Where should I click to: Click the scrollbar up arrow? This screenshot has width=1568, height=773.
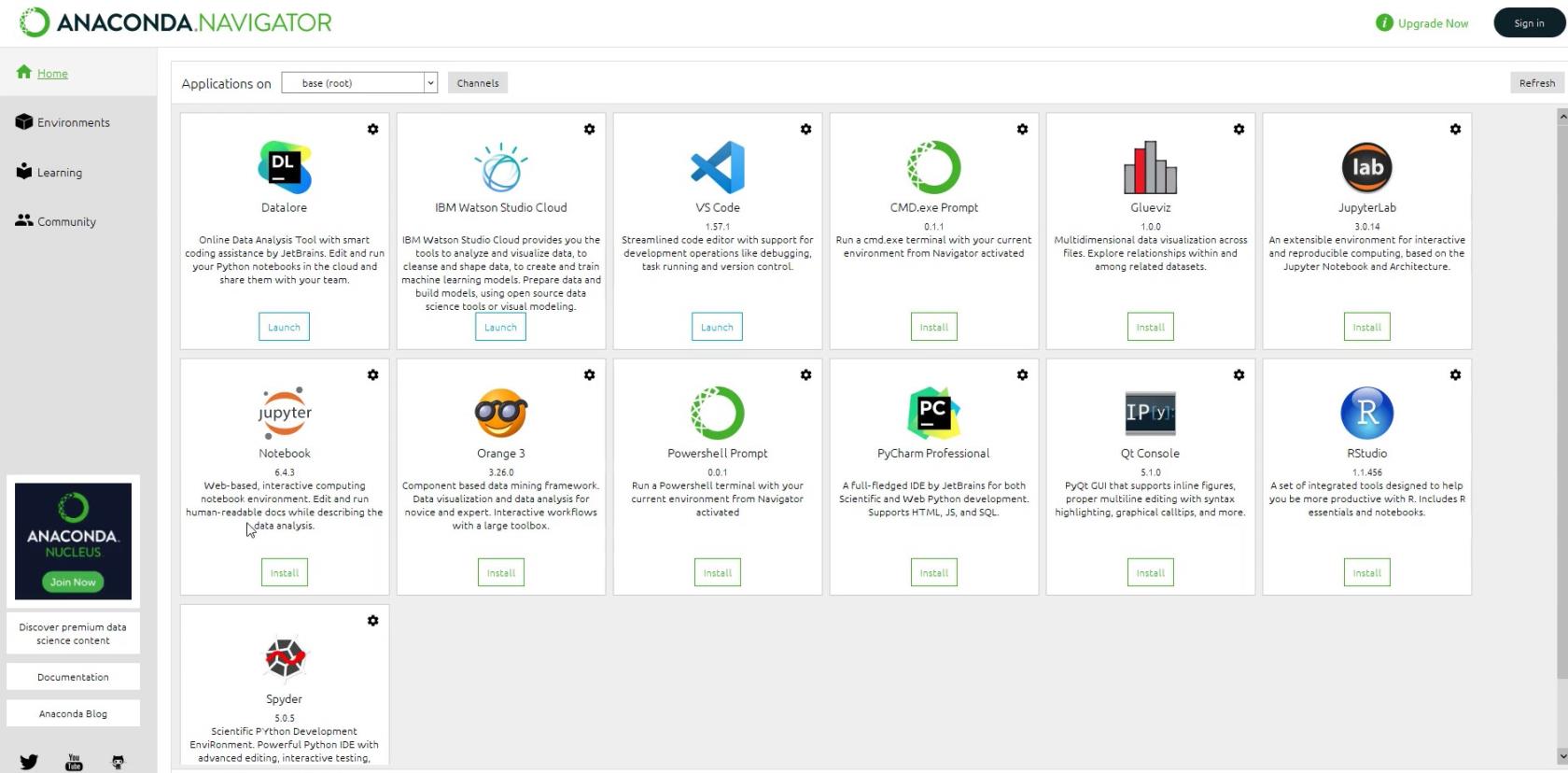click(1561, 116)
